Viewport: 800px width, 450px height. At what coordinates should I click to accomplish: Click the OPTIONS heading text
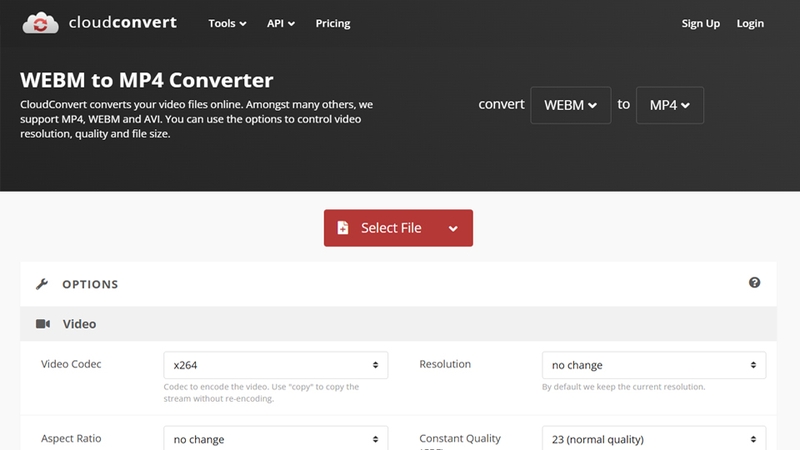click(x=90, y=284)
